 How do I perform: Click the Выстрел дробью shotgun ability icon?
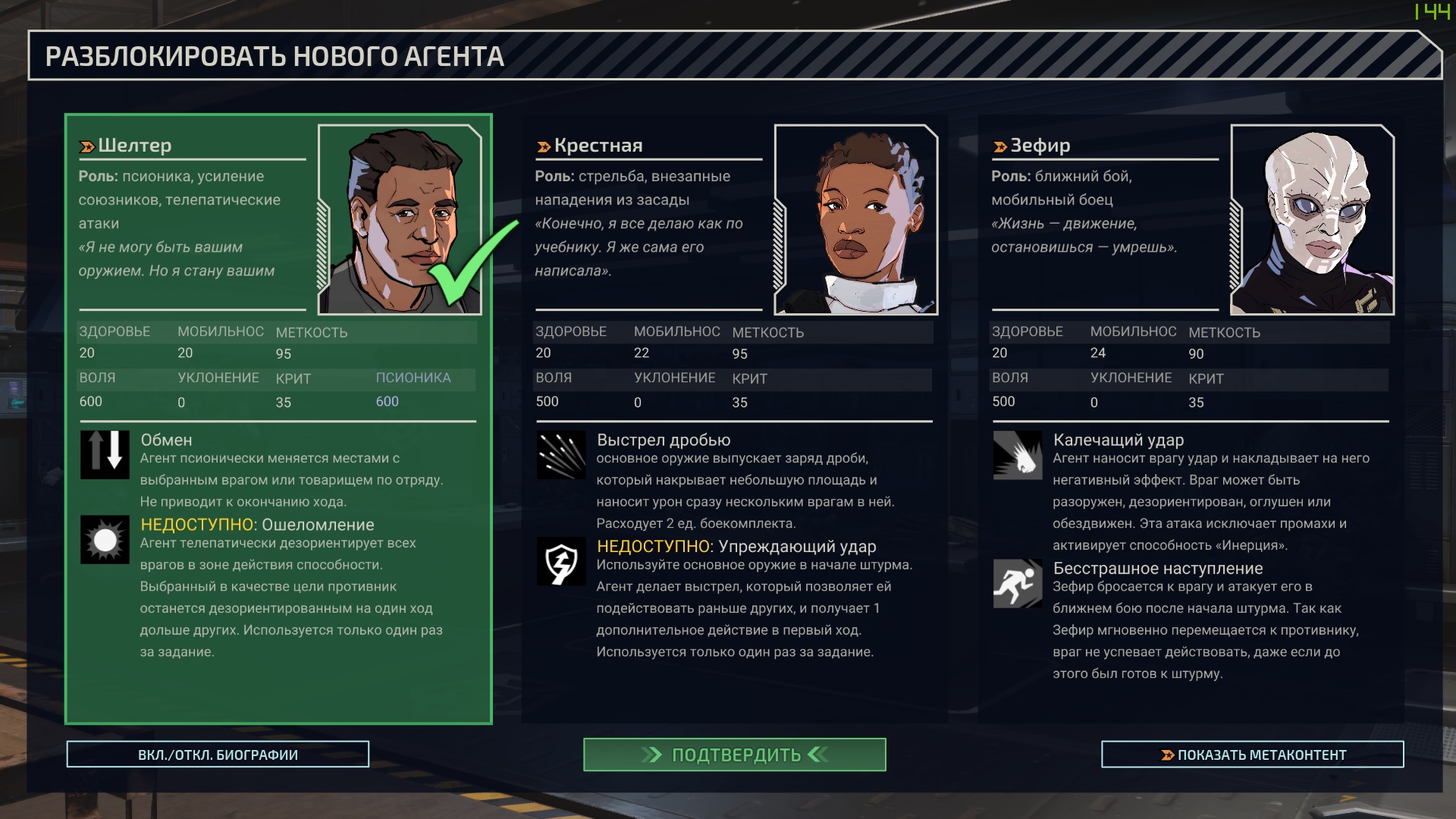click(561, 454)
